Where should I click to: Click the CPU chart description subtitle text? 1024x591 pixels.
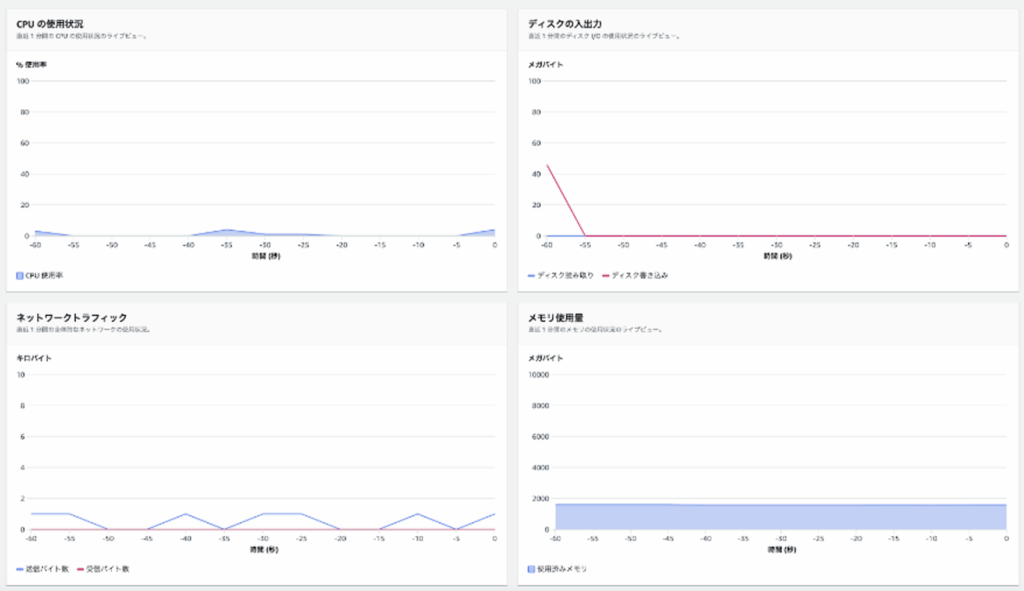pyautogui.click(x=82, y=36)
